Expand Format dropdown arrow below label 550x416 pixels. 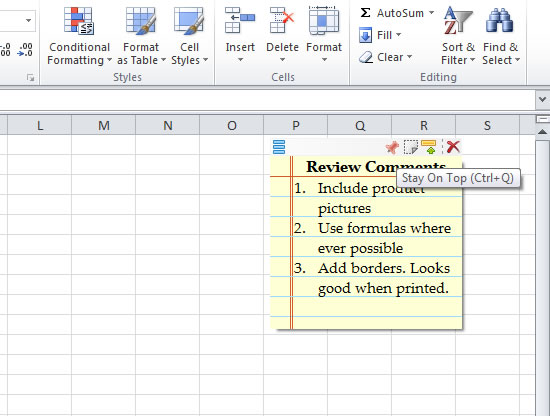pyautogui.click(x=324, y=60)
